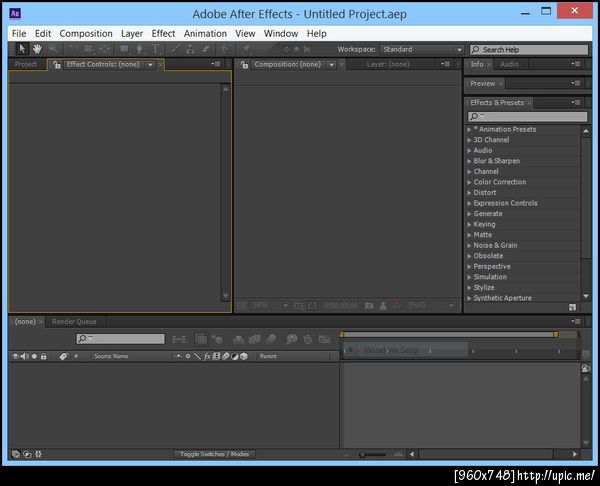Open Effects & Presets panel options menu
The width and height of the screenshot is (600, 486).
[576, 103]
